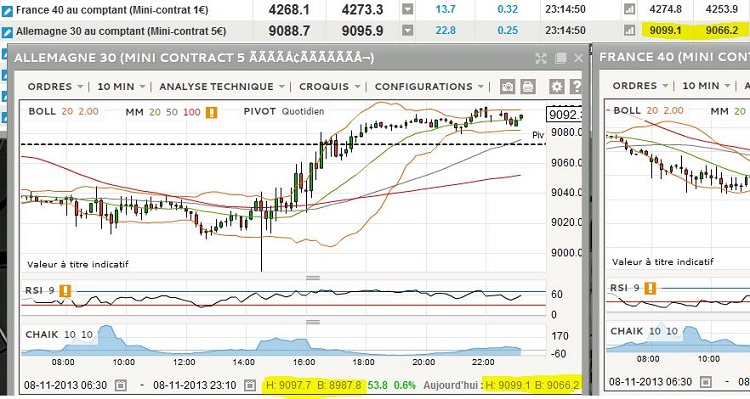
Task: Click the highlighted high value 9099.1 in the table
Action: point(665,31)
